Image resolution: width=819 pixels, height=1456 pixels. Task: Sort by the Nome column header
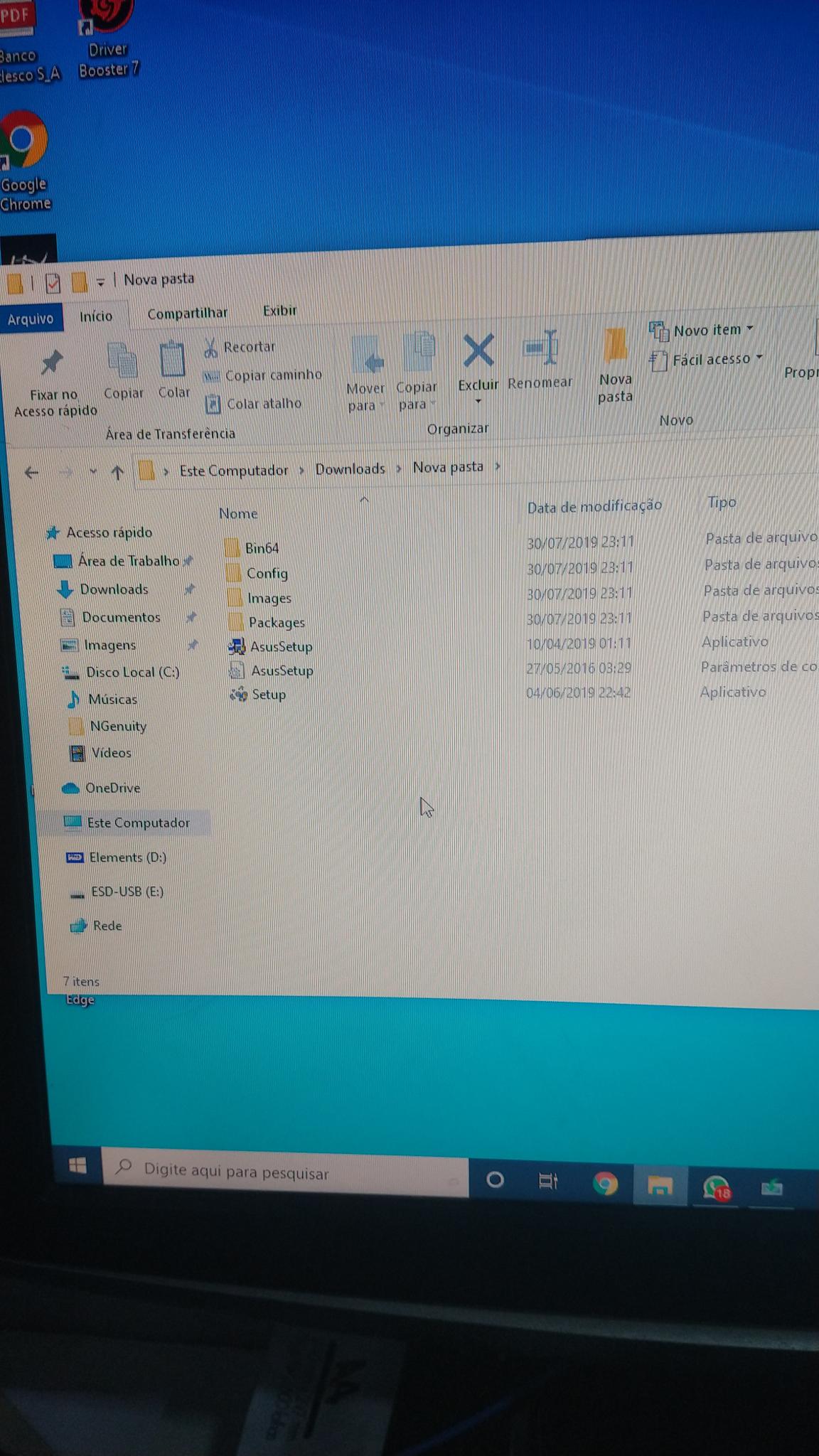click(238, 513)
